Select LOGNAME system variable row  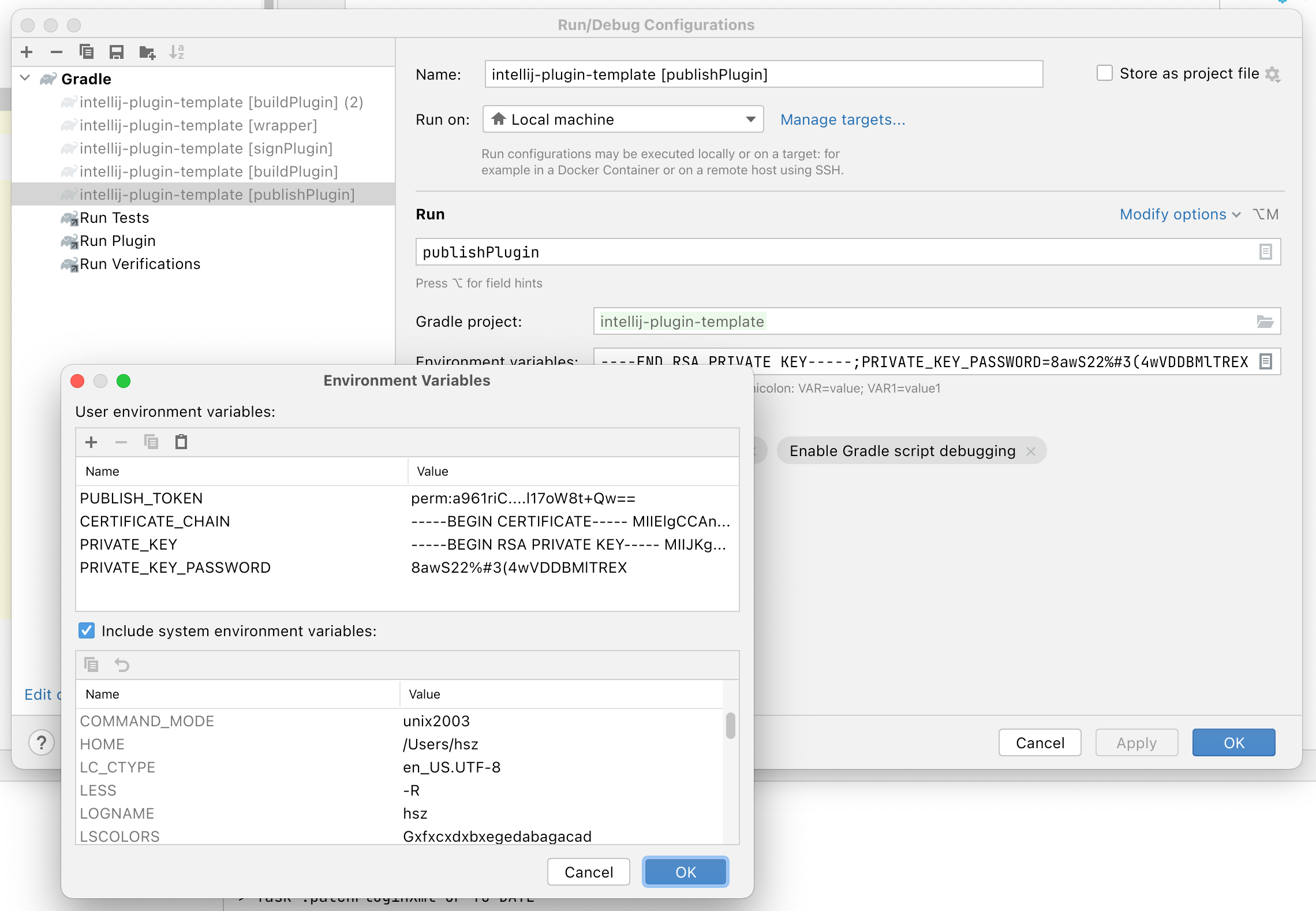[399, 813]
